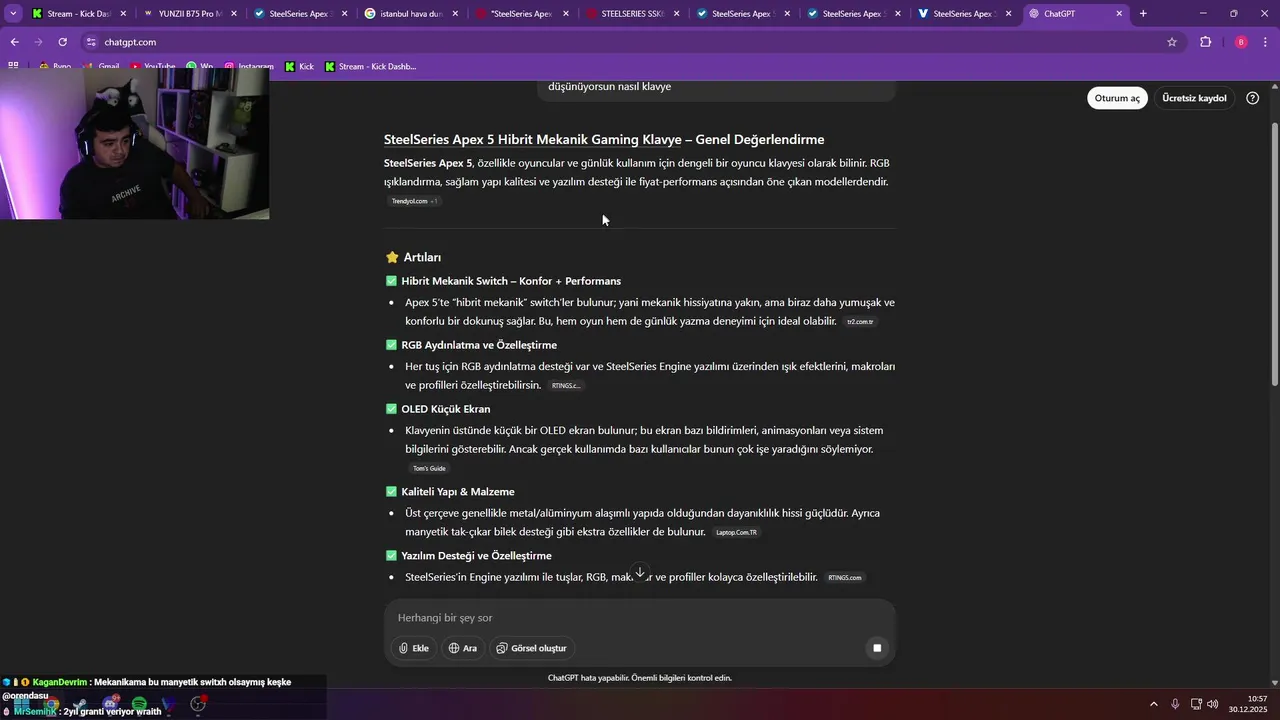This screenshot has width=1280, height=720.
Task: Click the Görsel oluştur button
Action: coord(531,648)
